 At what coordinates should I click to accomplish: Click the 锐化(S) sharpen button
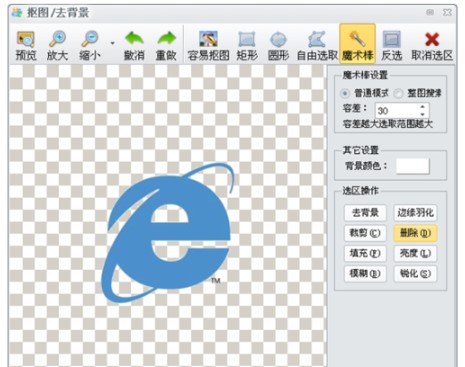(x=415, y=274)
